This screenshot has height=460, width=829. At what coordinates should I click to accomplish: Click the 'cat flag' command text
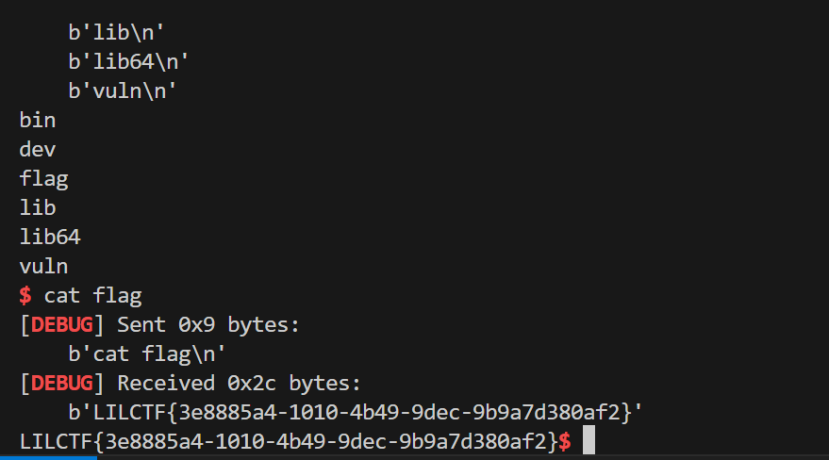point(92,295)
